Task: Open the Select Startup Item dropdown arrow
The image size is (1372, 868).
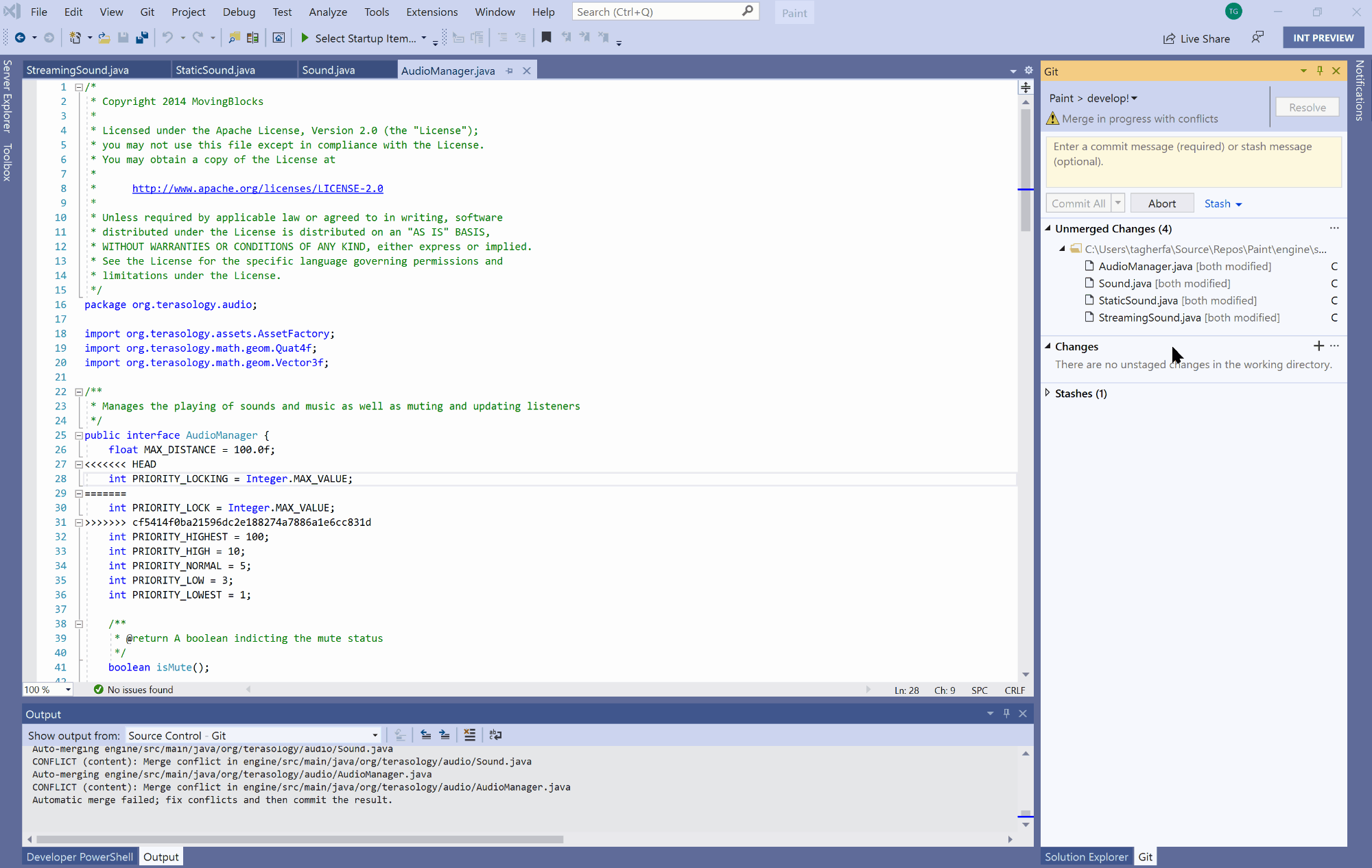Action: 423,38
